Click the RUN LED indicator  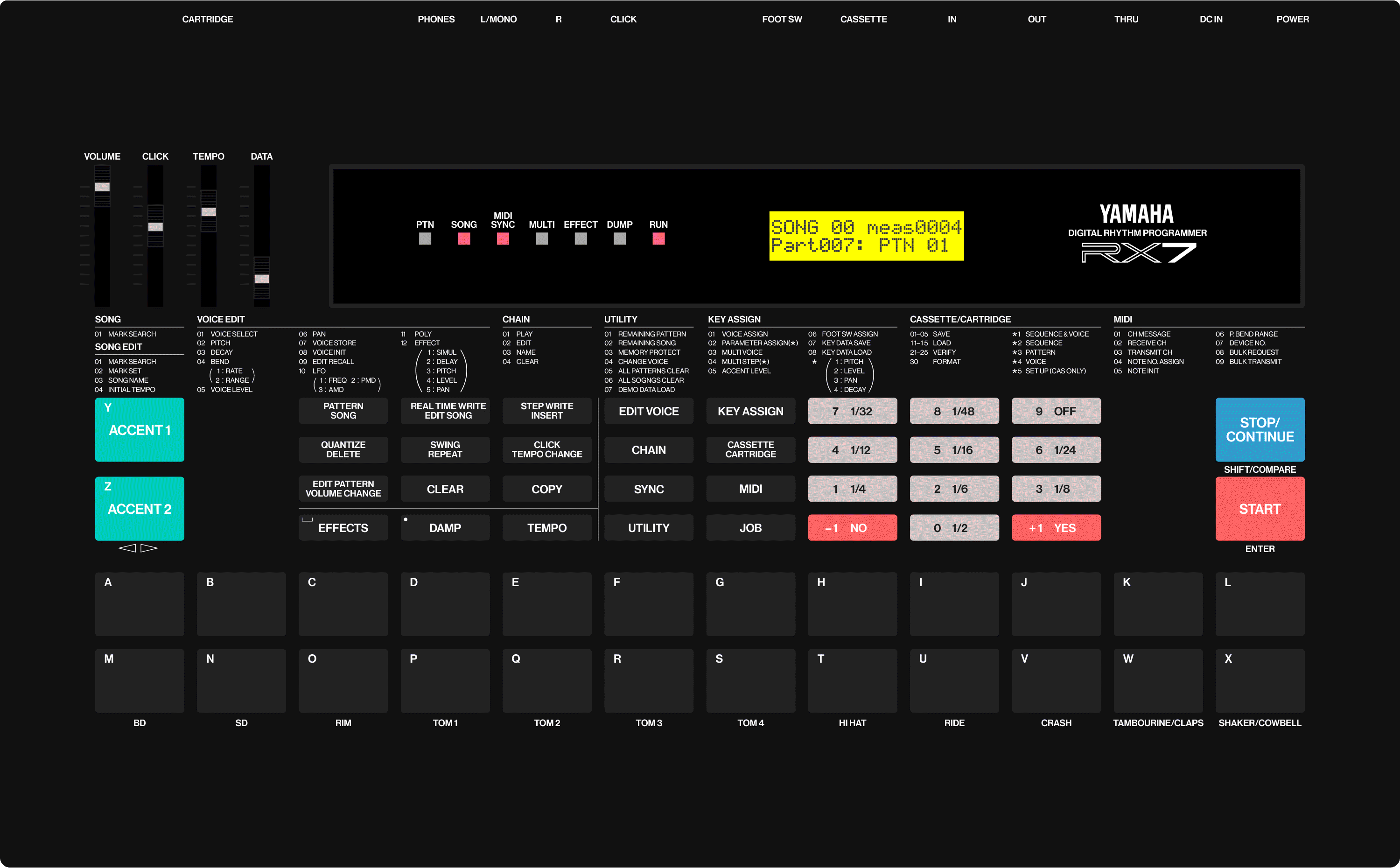[x=658, y=239]
